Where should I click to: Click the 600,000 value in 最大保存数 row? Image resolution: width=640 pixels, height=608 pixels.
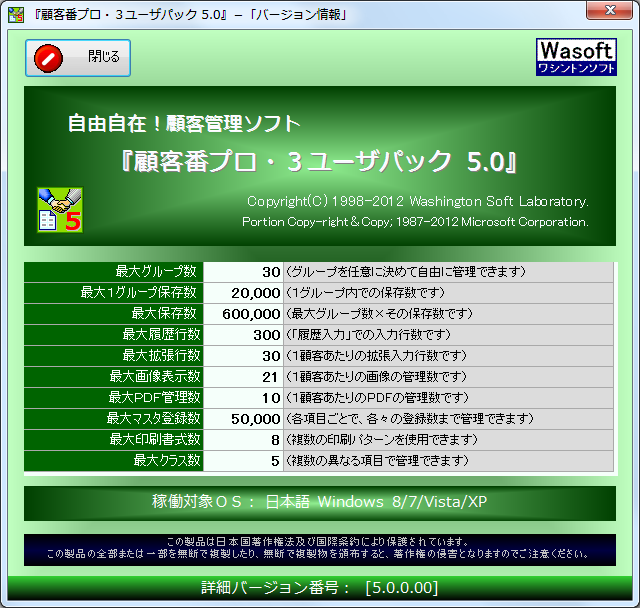[243, 313]
